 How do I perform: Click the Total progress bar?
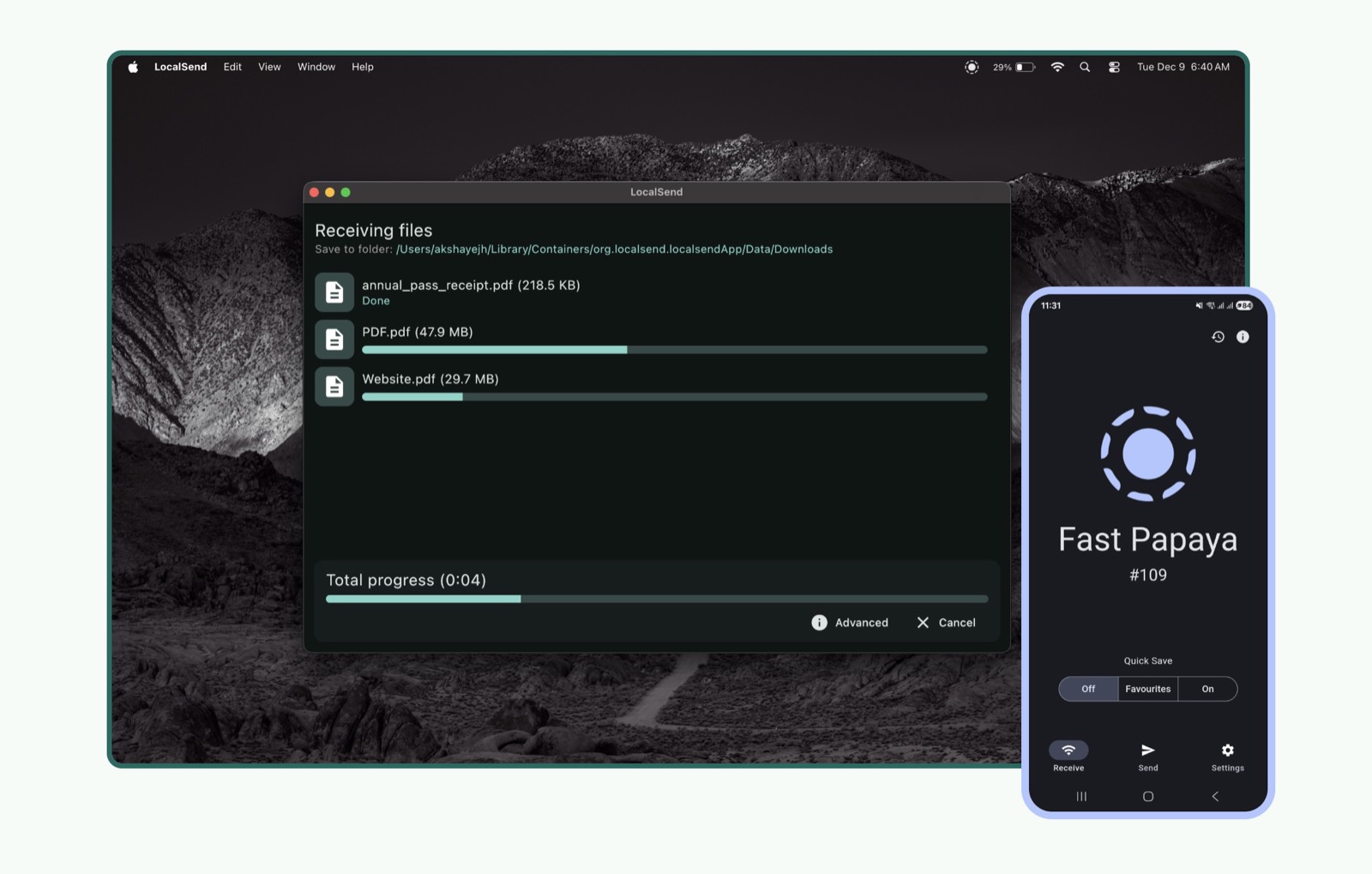657,599
